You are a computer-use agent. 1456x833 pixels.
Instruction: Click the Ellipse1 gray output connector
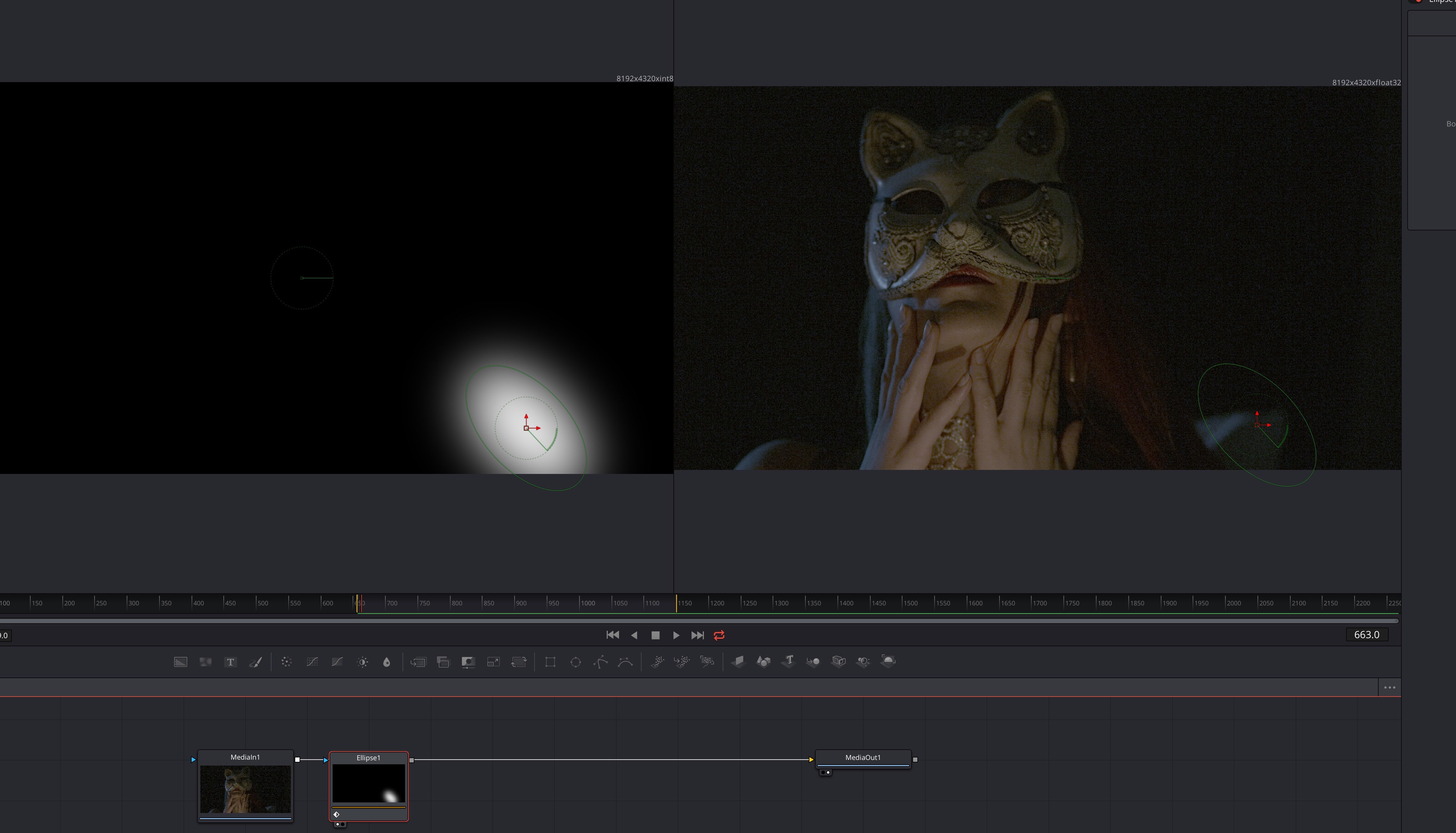click(412, 760)
